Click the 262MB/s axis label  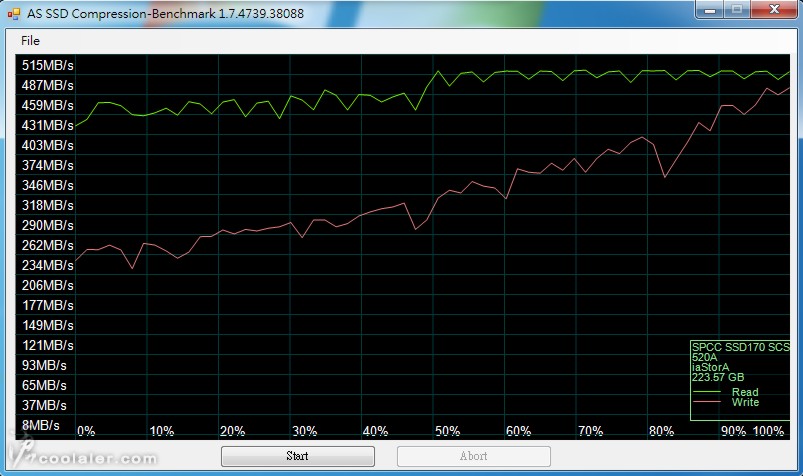pos(48,245)
